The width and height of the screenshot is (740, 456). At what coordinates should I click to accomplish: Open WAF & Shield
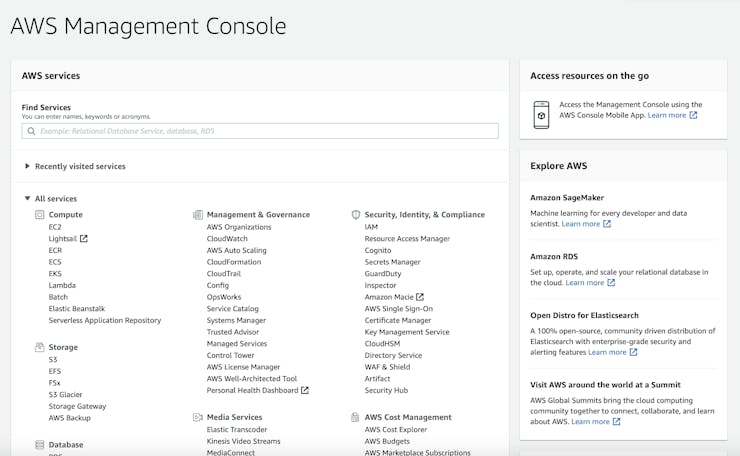click(387, 367)
